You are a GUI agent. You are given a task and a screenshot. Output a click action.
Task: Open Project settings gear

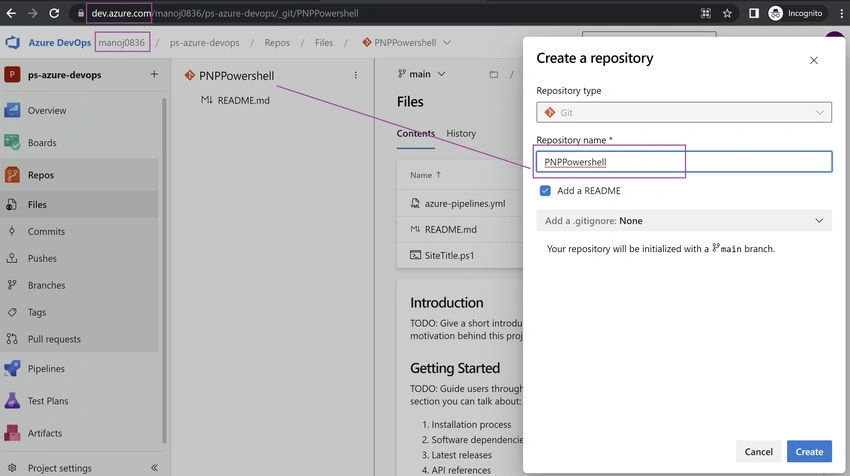click(12, 468)
